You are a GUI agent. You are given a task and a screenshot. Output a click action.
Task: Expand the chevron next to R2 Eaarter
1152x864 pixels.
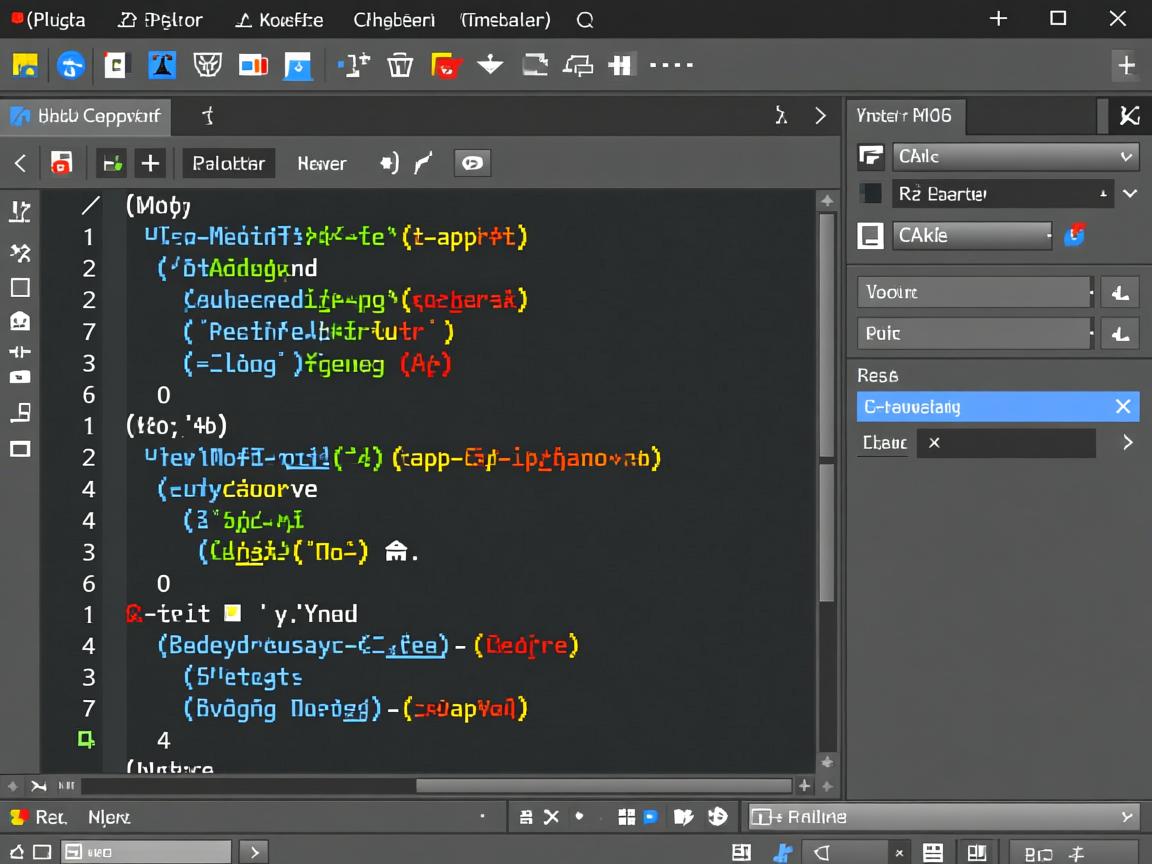[x=1130, y=194]
